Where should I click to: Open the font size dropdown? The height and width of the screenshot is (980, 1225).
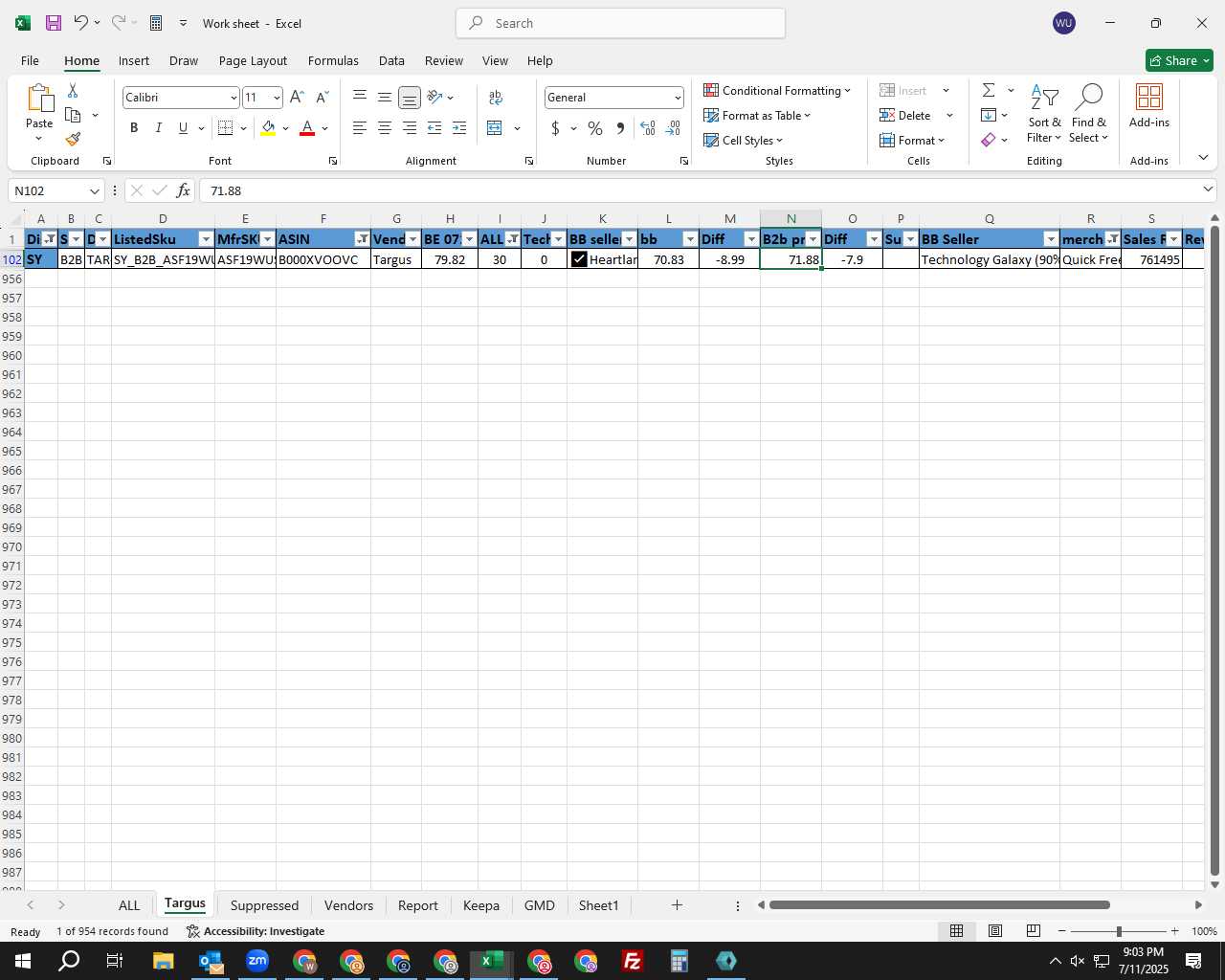[277, 98]
